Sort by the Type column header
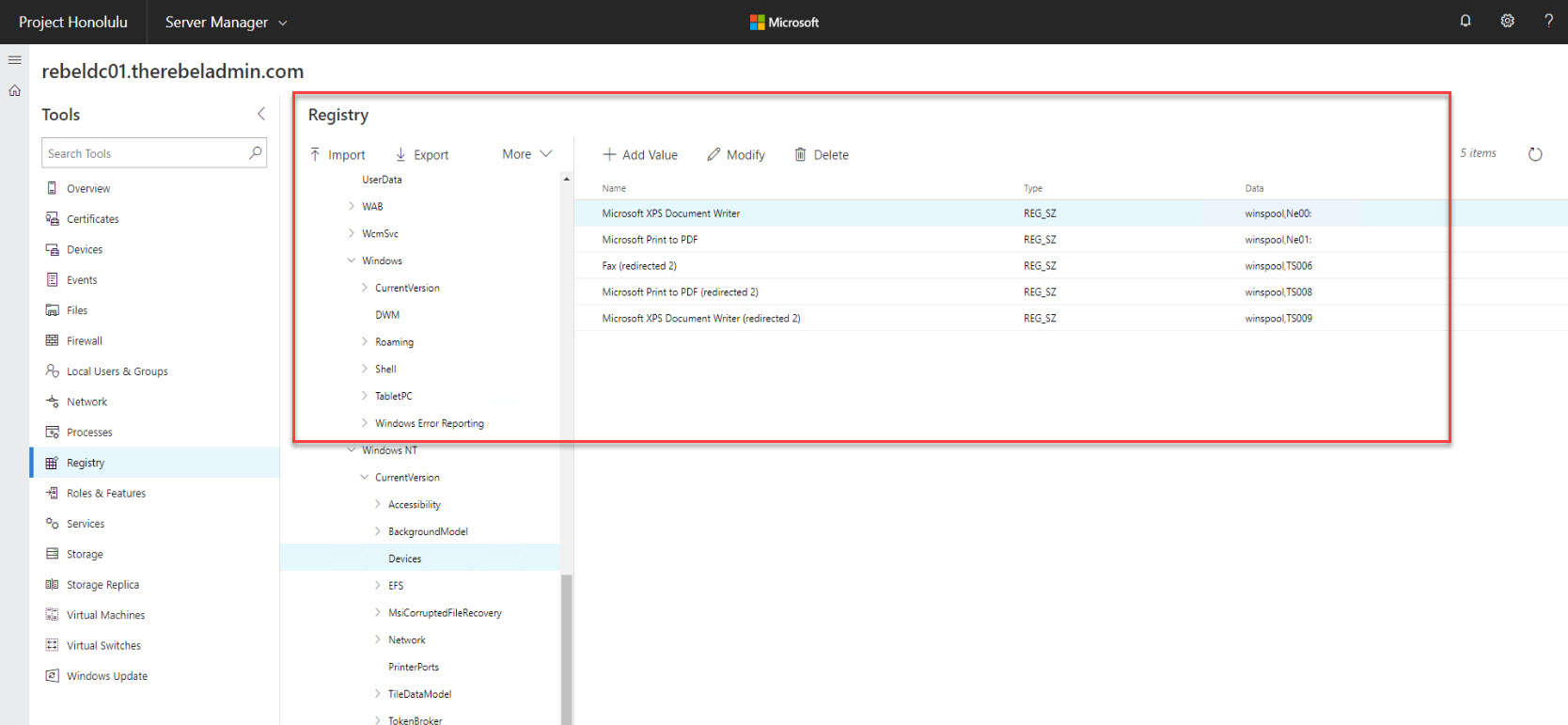This screenshot has width=1568, height=725. click(x=1033, y=188)
